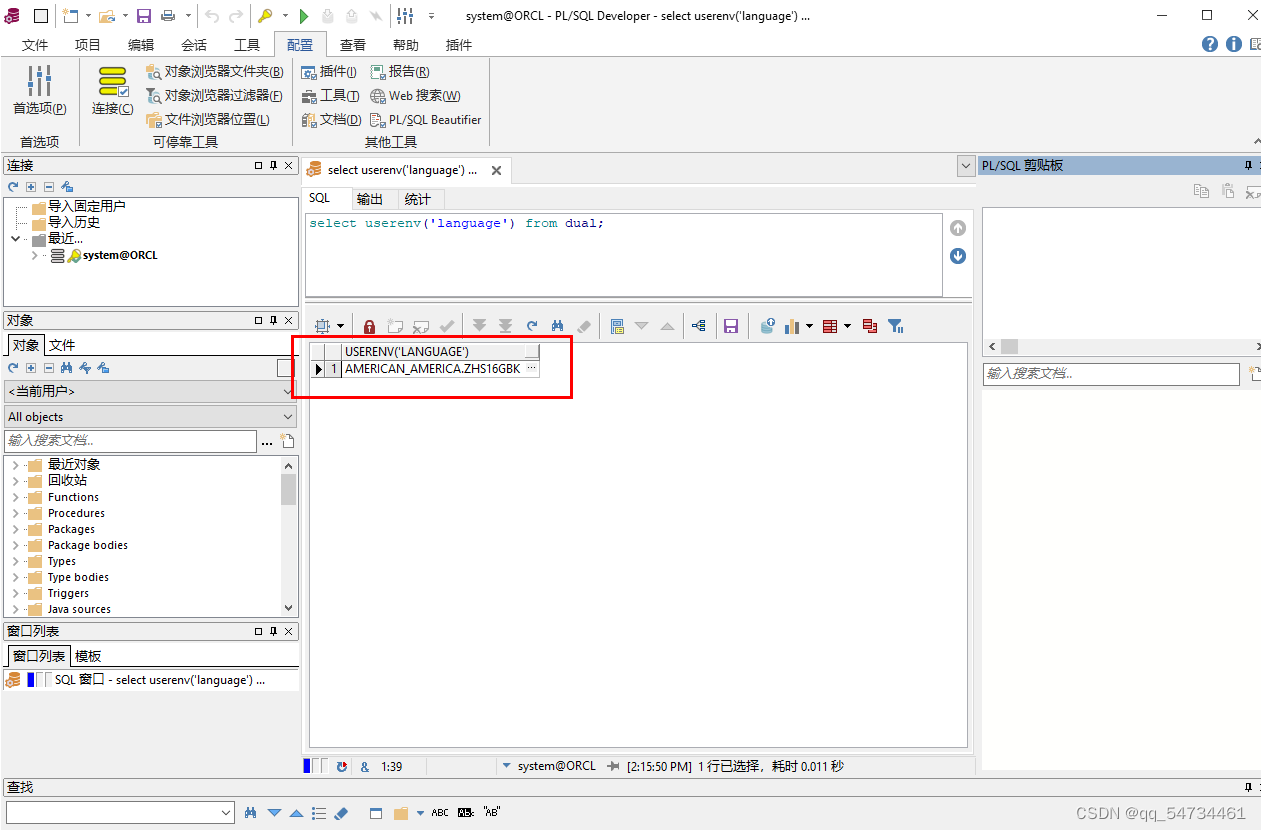Click the info icon at top right
The width and height of the screenshot is (1261, 831).
tap(1234, 44)
